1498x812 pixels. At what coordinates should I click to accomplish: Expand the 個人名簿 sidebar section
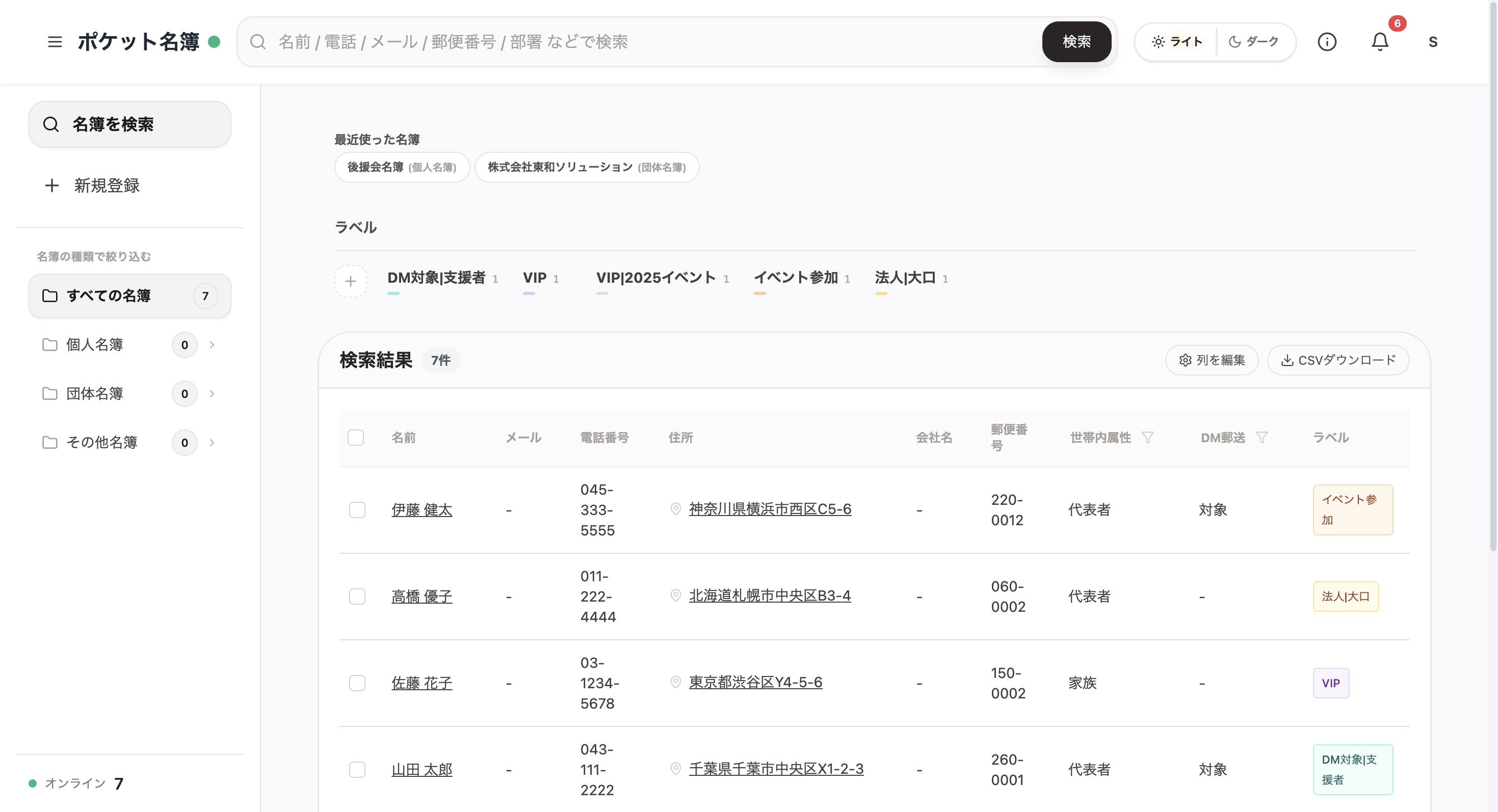212,345
